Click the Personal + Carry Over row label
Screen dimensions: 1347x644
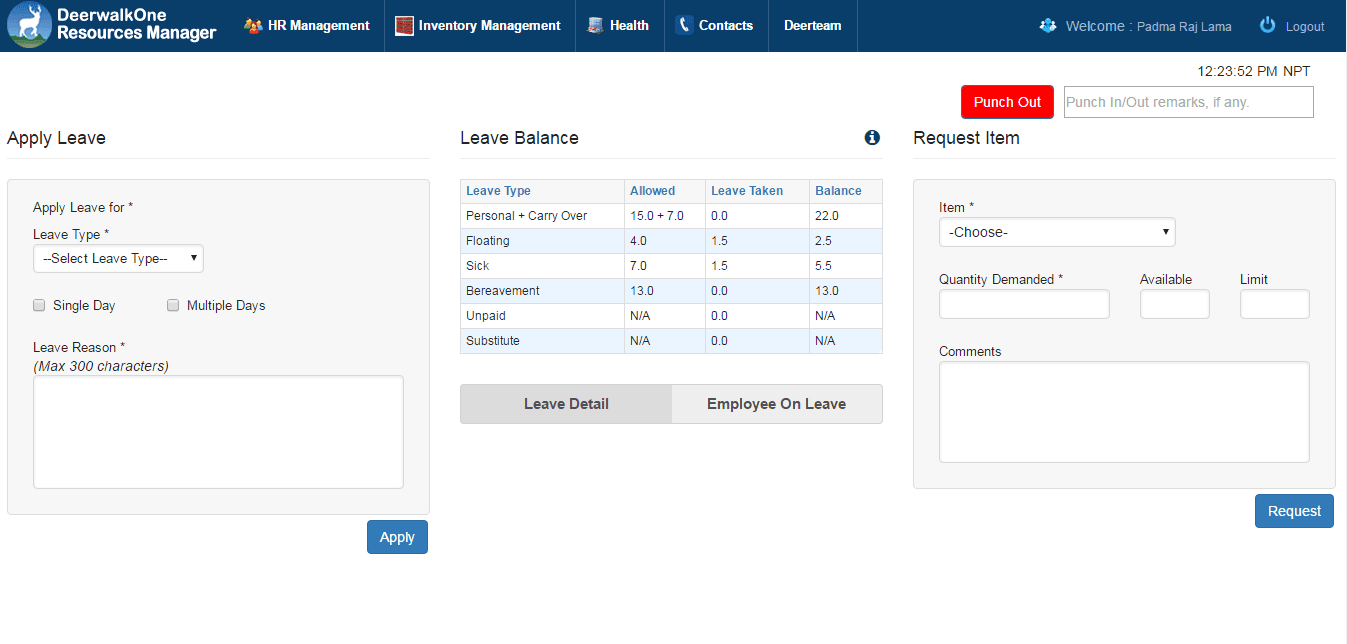[526, 216]
